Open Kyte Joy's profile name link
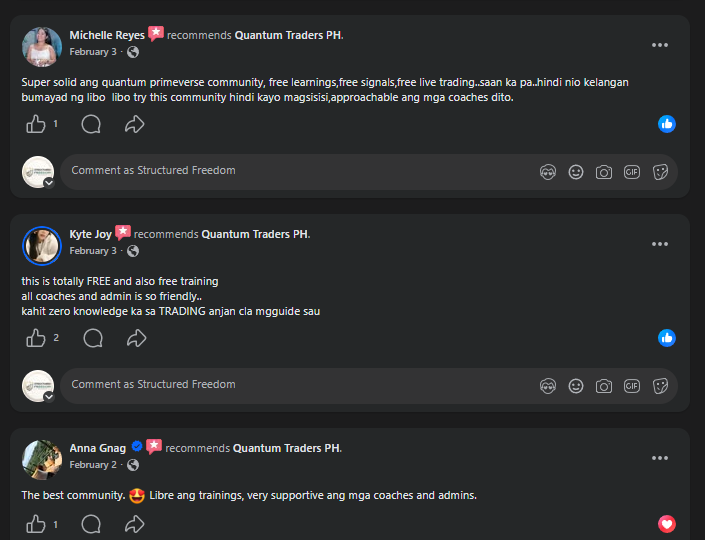The width and height of the screenshot is (705, 540). (x=90, y=235)
